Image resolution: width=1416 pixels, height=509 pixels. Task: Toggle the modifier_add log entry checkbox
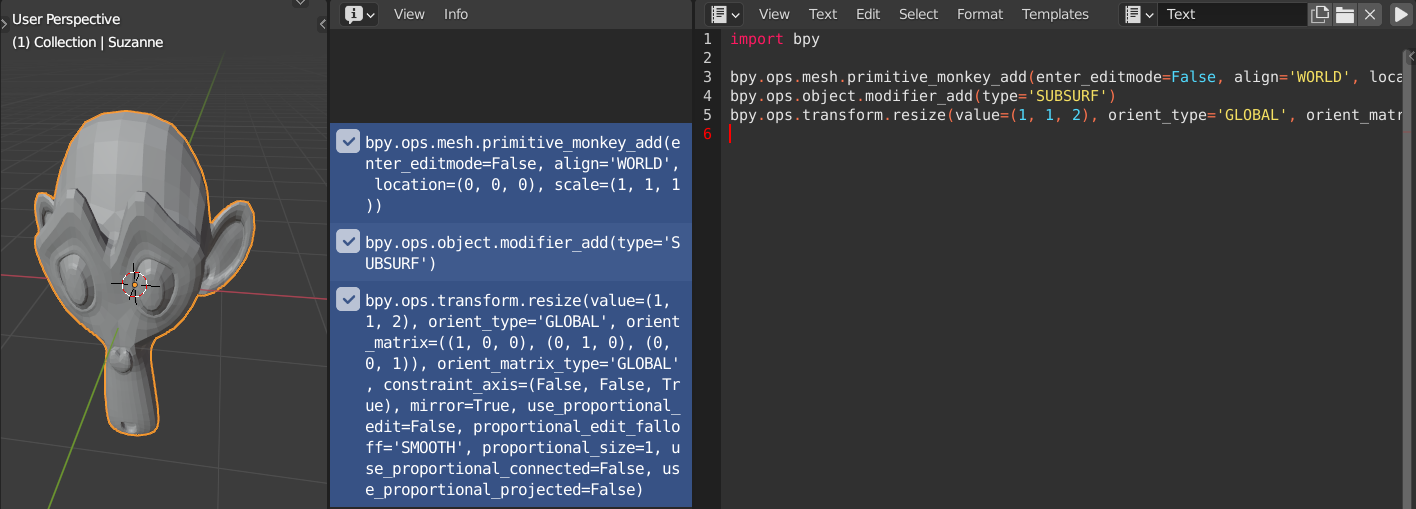pos(348,241)
